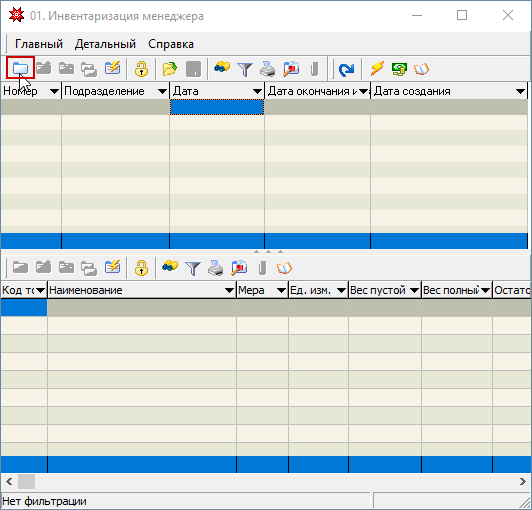Image resolution: width=532 pixels, height=510 pixels.
Task: Click the lightning bolt icon in the upper toolbar
Action: pyautogui.click(x=377, y=69)
